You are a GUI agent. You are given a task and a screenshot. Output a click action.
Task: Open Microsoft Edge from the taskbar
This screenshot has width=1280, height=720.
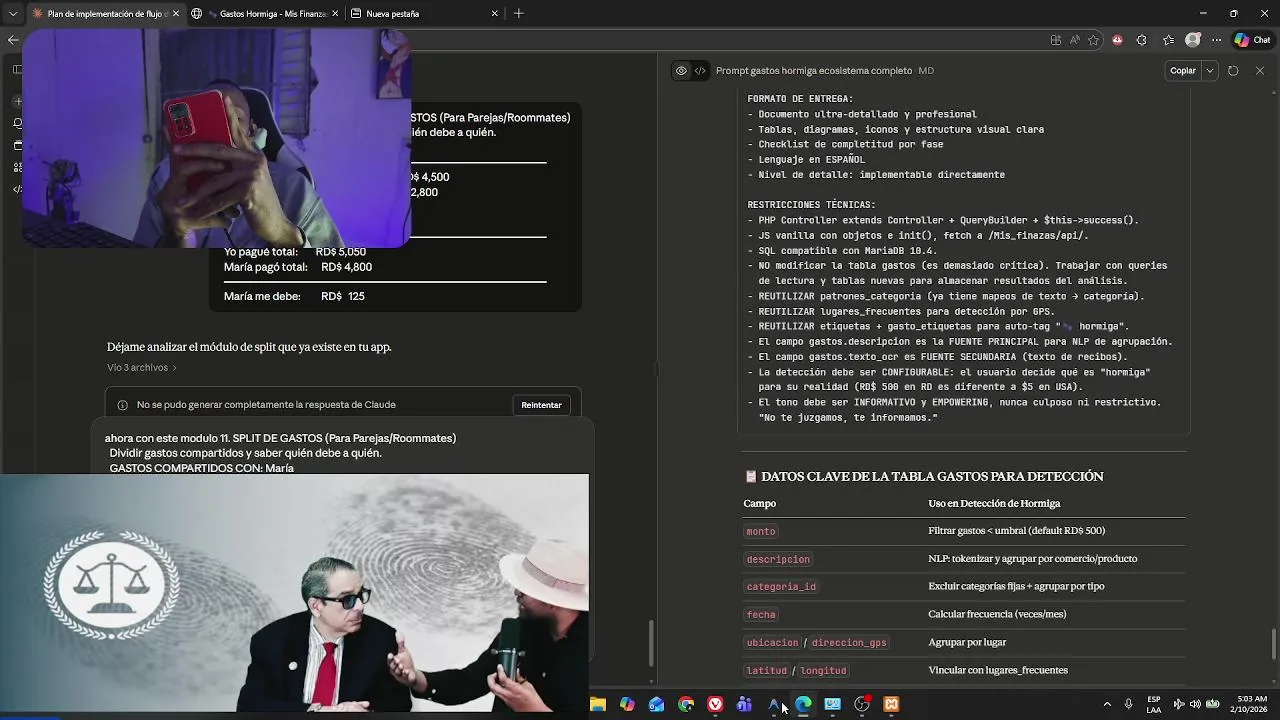(803, 705)
